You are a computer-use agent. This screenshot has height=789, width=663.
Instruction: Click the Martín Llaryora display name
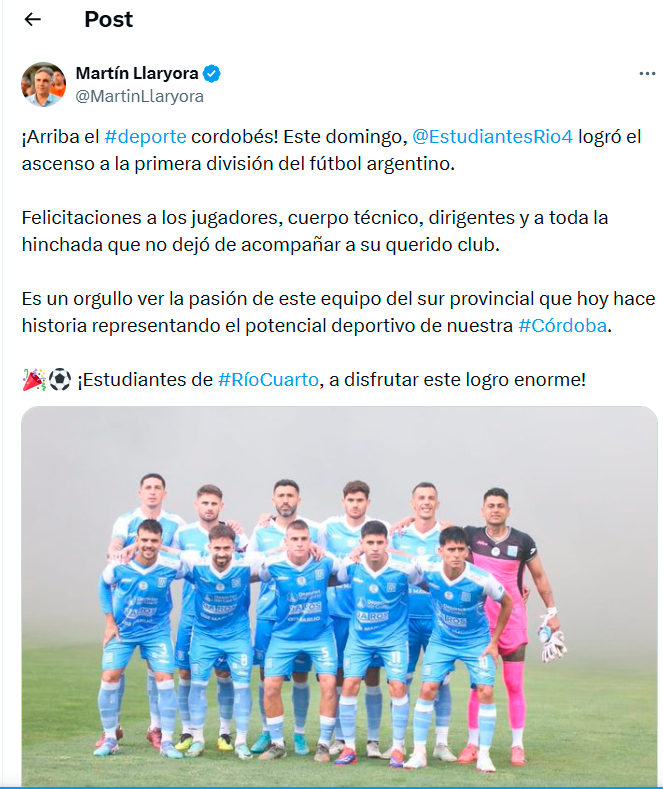click(x=137, y=73)
